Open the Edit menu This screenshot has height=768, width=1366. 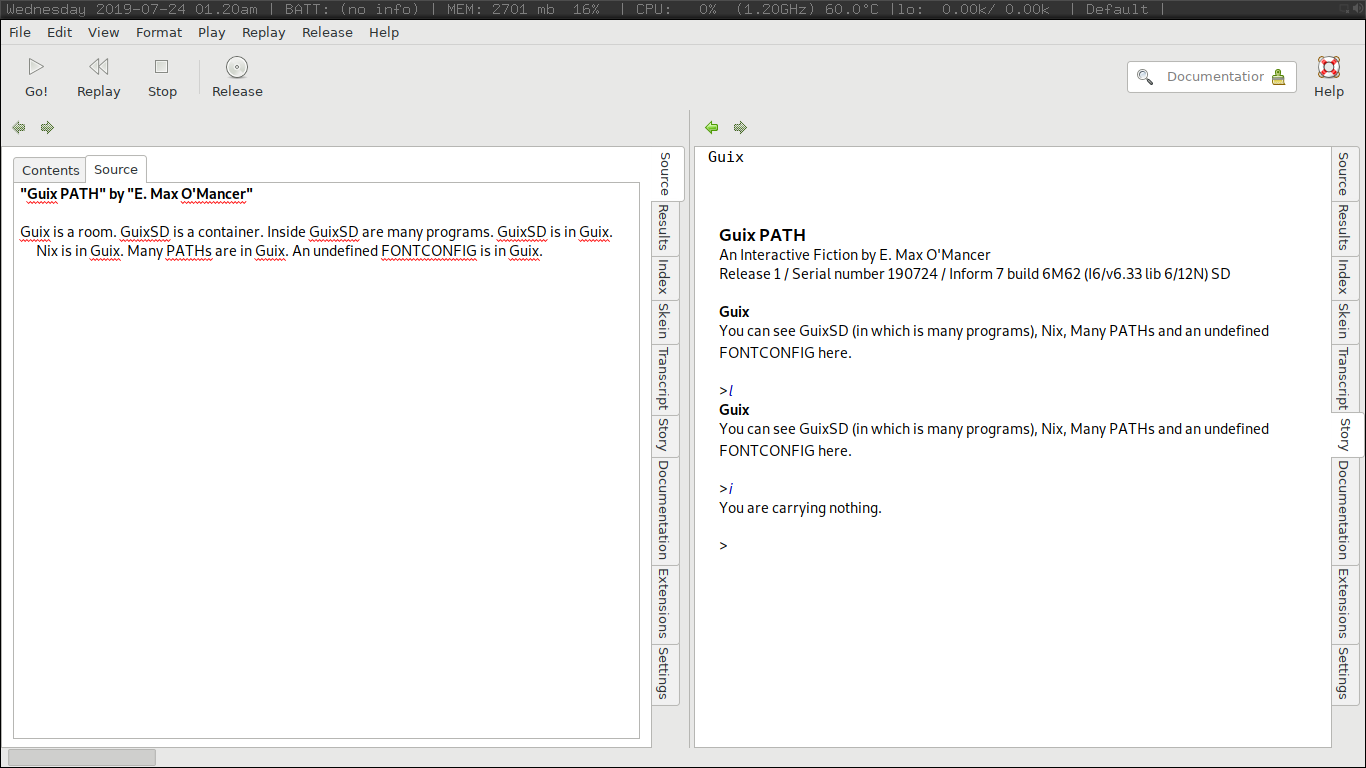[x=60, y=32]
